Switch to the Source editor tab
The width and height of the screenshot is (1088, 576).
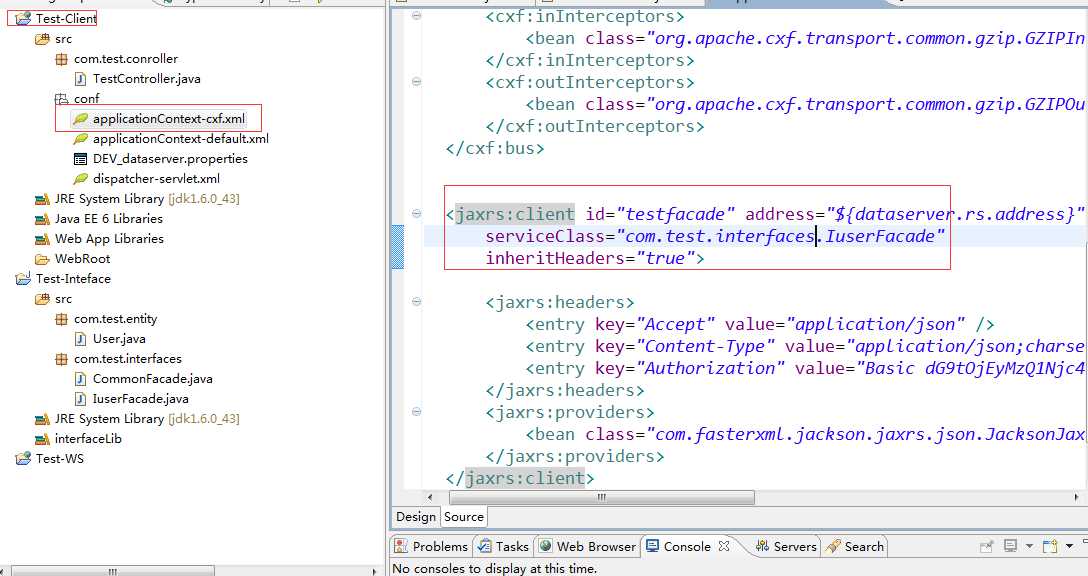tap(464, 517)
